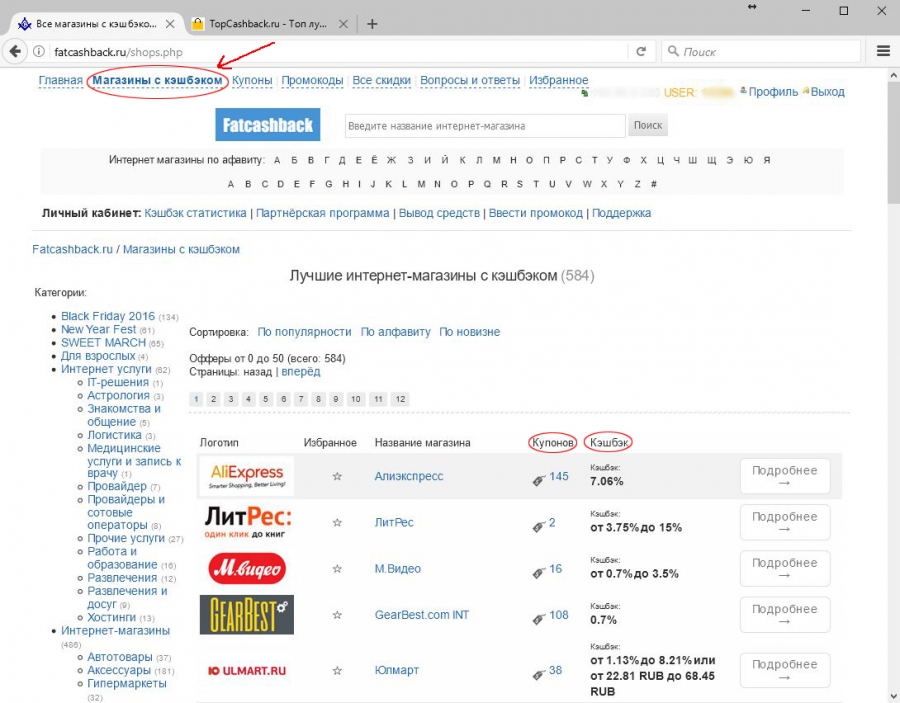This screenshot has height=703, width=900.
Task: Open Аксессуары subcategory
Action: (x=119, y=670)
